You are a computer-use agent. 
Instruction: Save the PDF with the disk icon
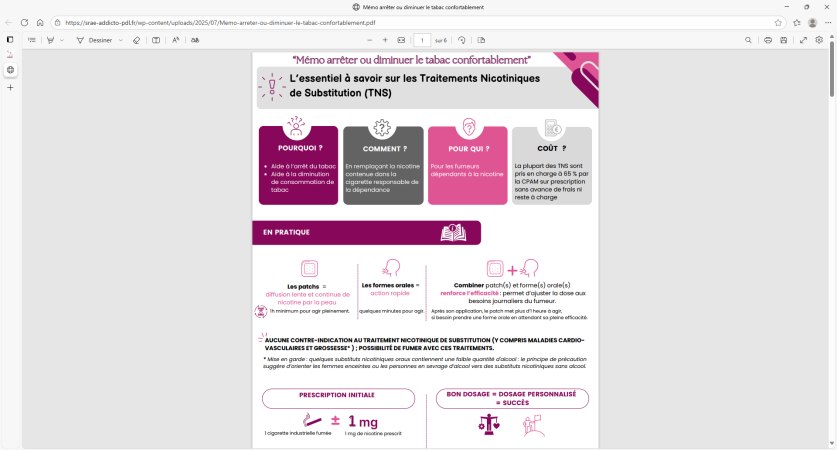pos(784,40)
